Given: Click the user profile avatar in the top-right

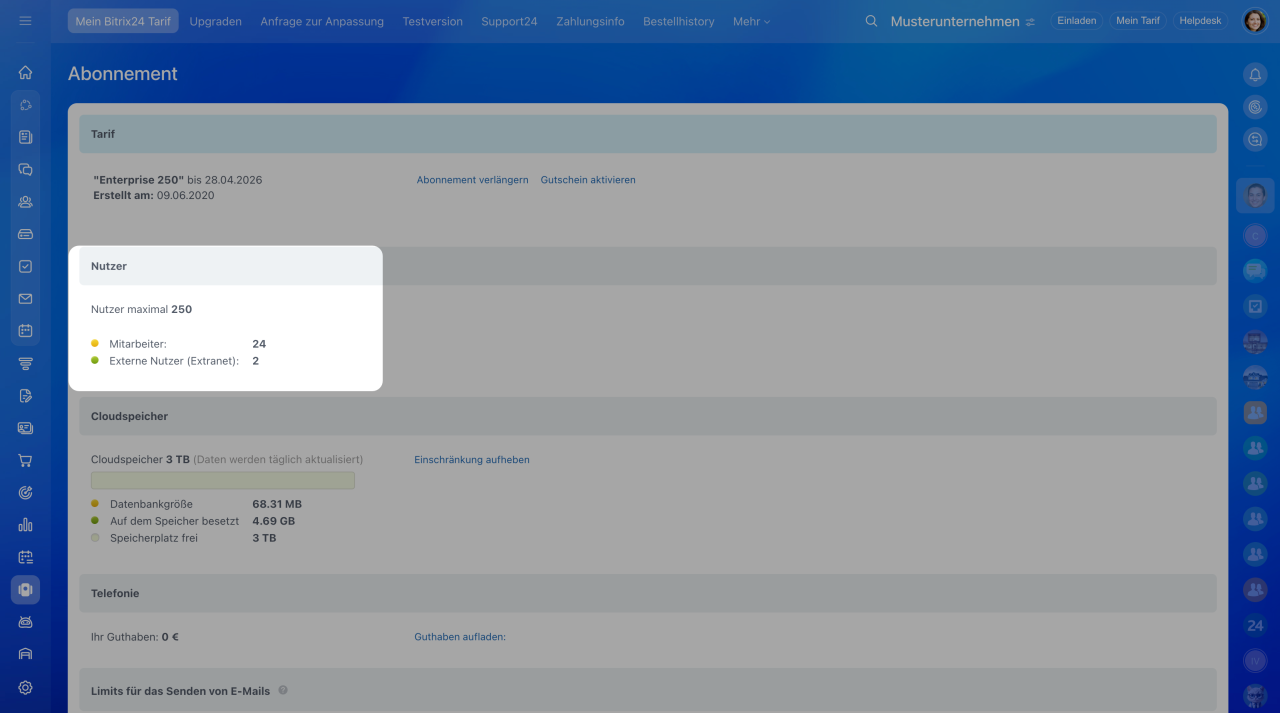Looking at the screenshot, I should pos(1255,20).
